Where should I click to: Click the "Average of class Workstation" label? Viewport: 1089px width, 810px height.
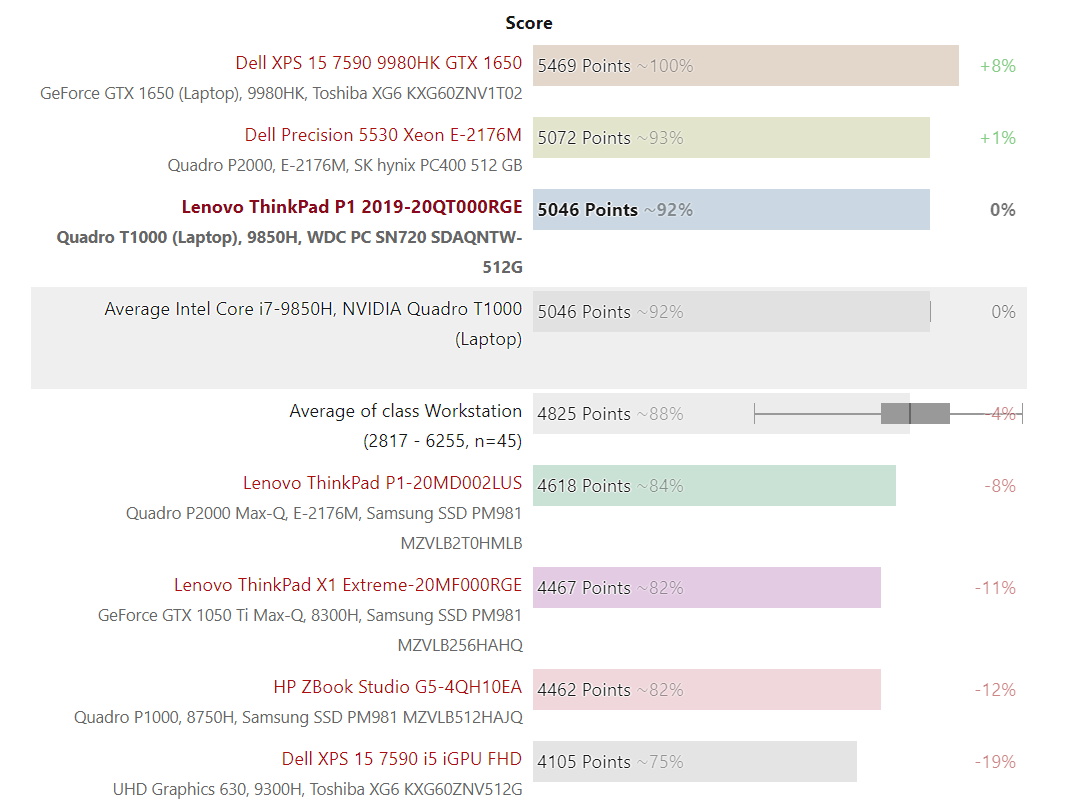pos(406,411)
